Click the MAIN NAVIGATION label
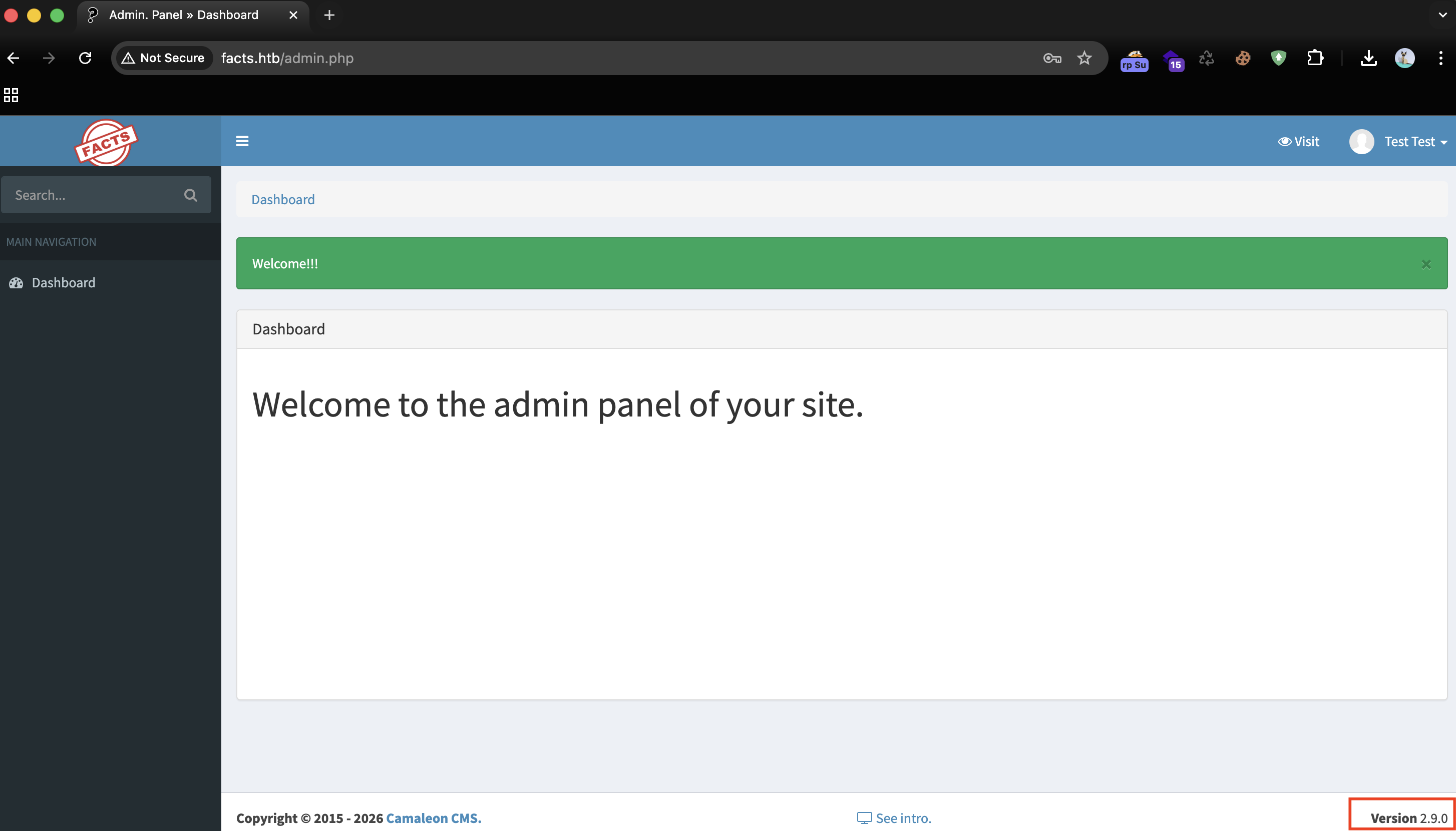Screen dimensions: 1456x831 coord(52,242)
